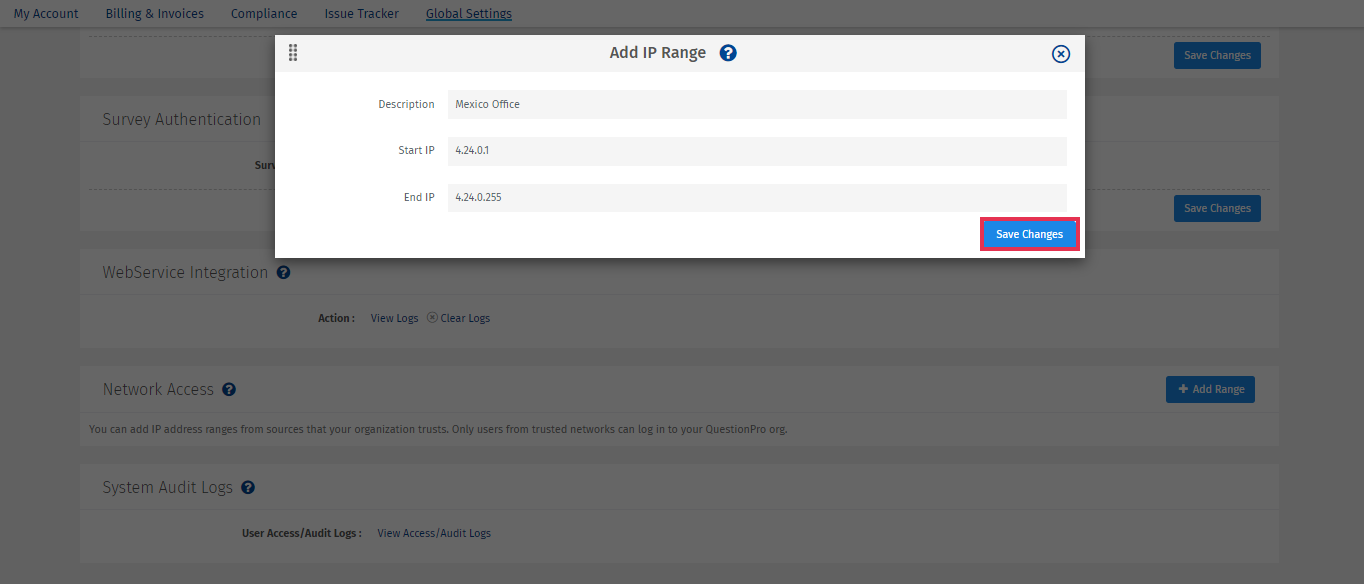Image resolution: width=1364 pixels, height=584 pixels.
Task: Click the System Audit Logs help icon
Action: pyautogui.click(x=248, y=487)
